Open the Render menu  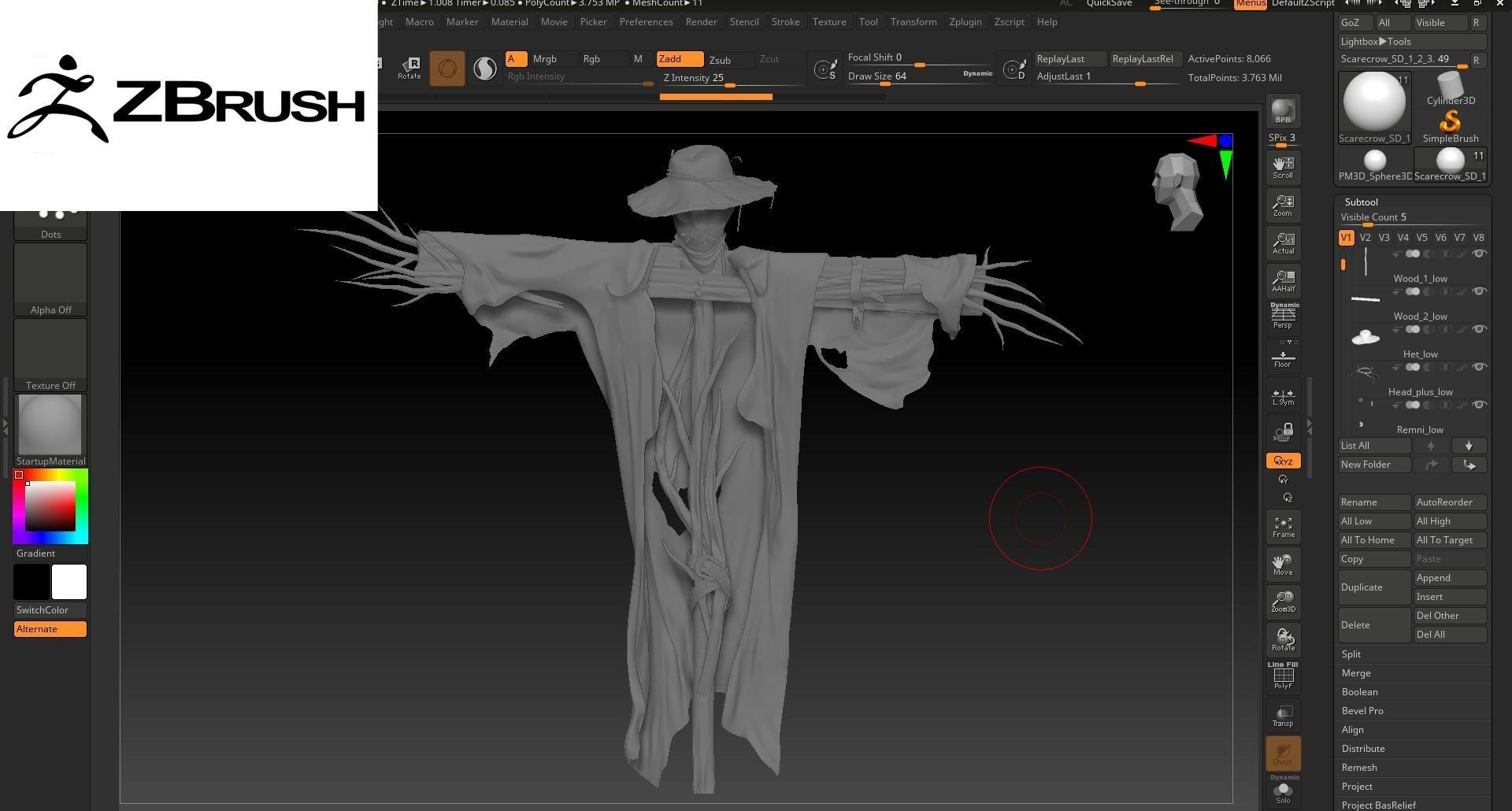pos(701,22)
